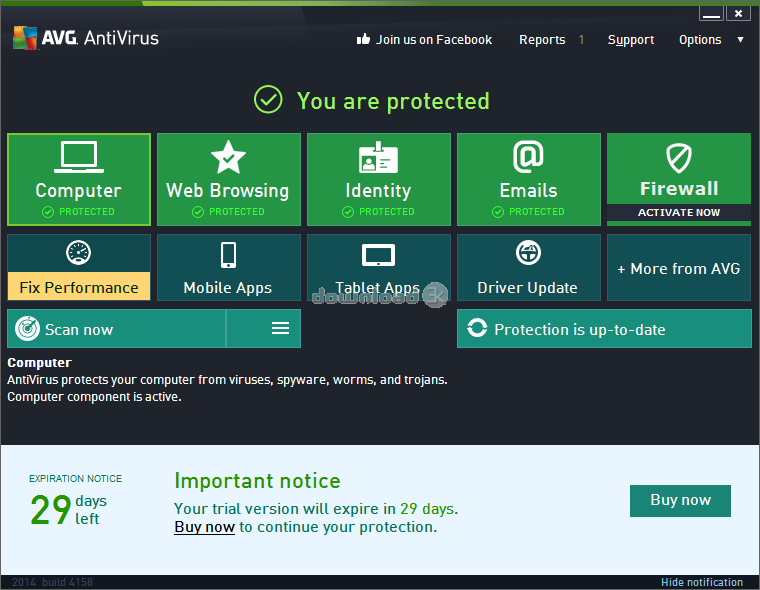This screenshot has height=590, width=760.
Task: Click Protection is up-to-date update button
Action: pyautogui.click(x=604, y=329)
